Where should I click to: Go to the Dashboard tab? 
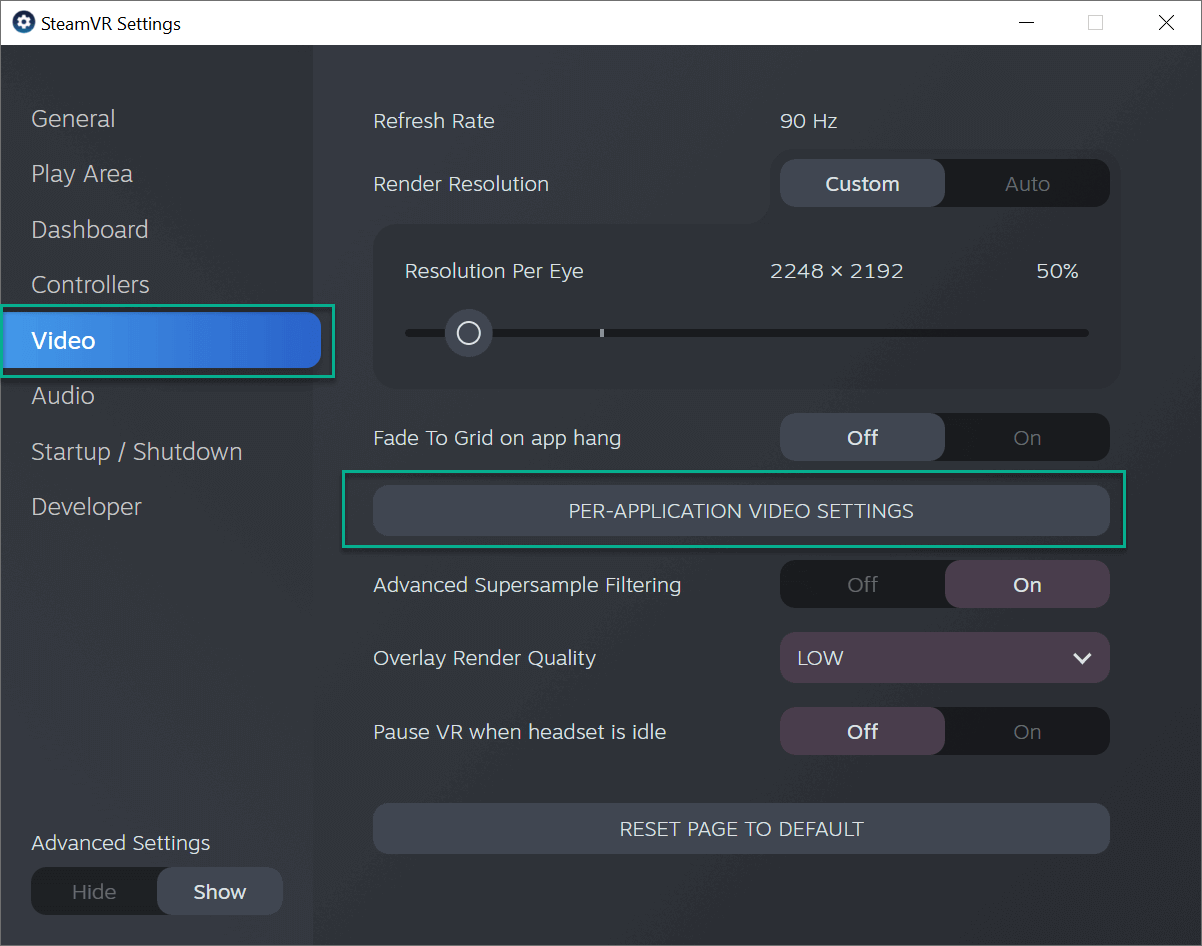[90, 230]
